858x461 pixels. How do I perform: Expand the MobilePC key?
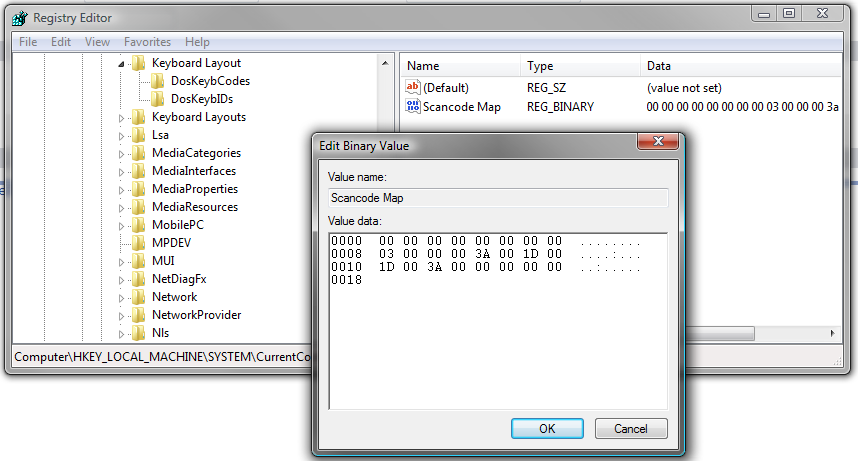click(121, 226)
